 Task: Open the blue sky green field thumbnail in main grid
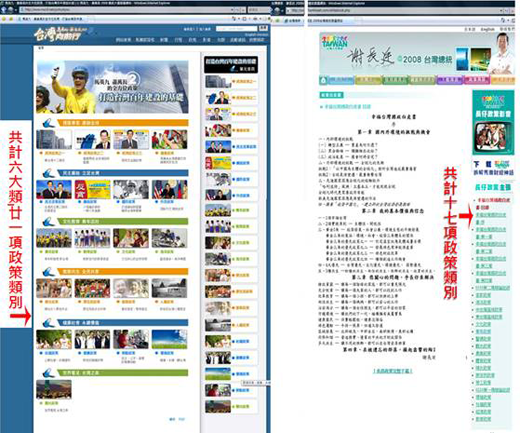tap(169, 339)
